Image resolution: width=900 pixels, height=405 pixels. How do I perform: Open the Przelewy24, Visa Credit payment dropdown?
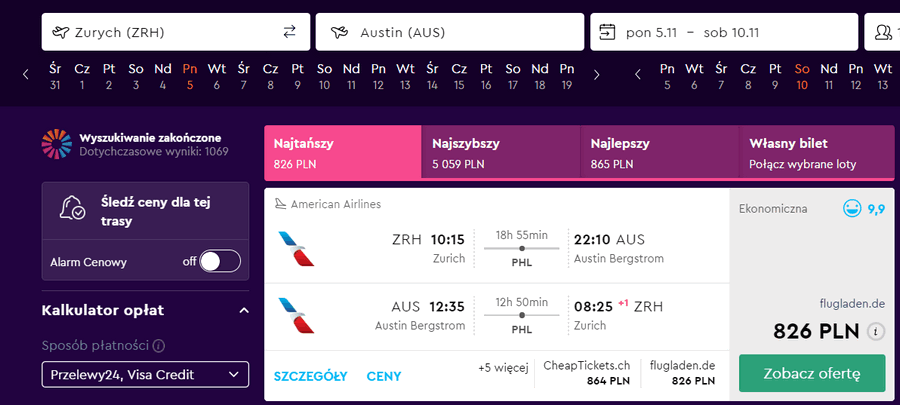(x=145, y=375)
